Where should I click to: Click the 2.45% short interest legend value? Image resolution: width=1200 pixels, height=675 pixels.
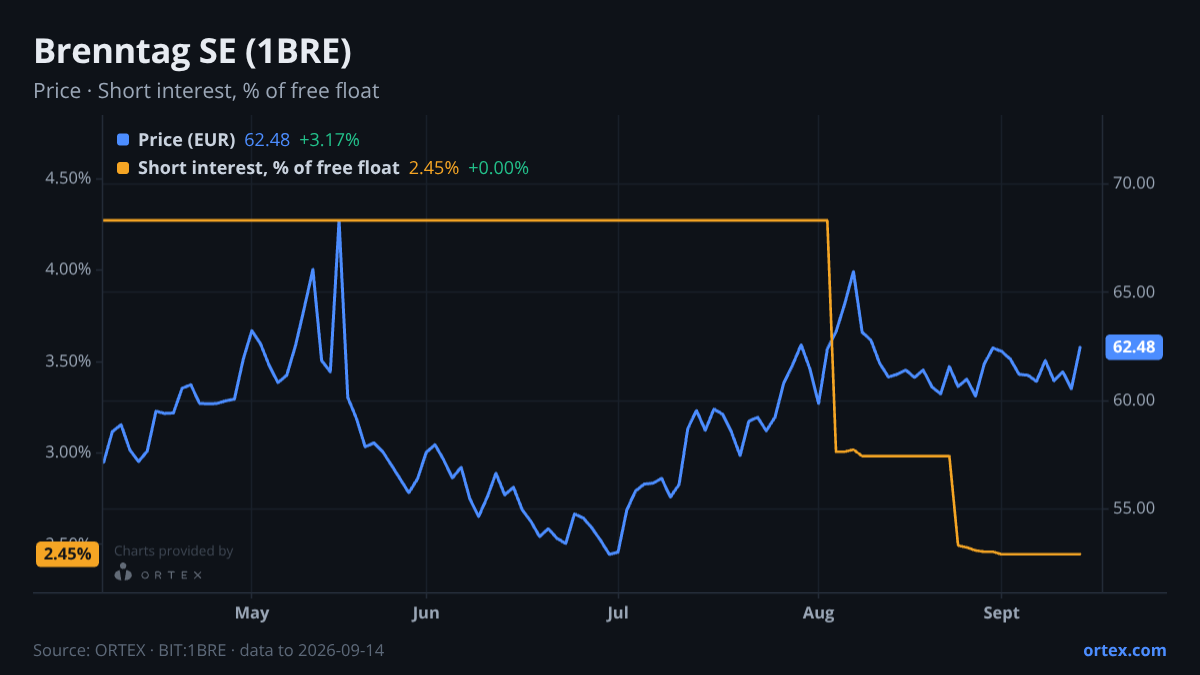(434, 168)
